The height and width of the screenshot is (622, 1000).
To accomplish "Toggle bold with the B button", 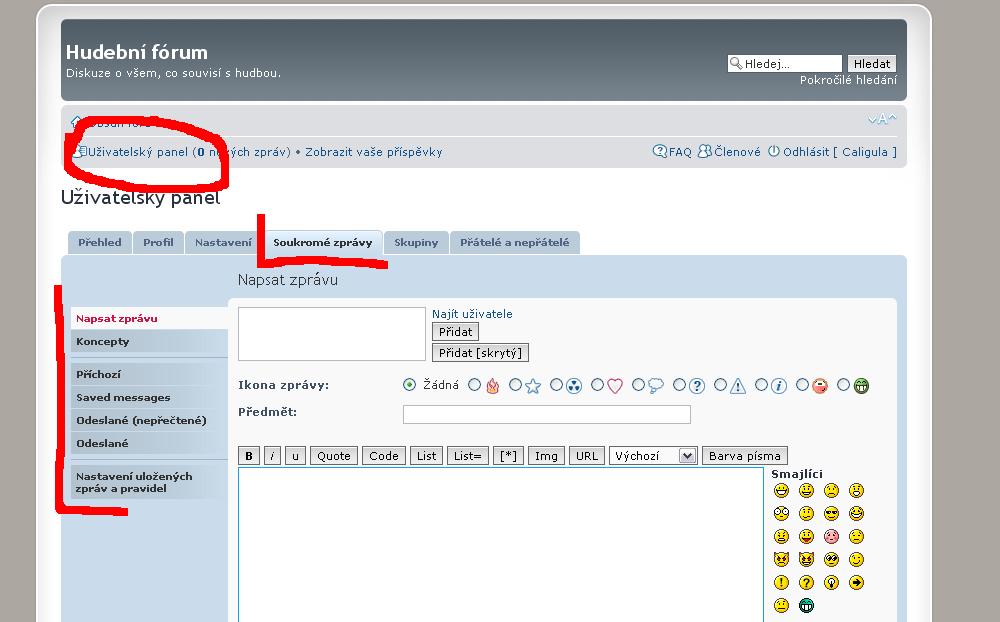I will 249,456.
